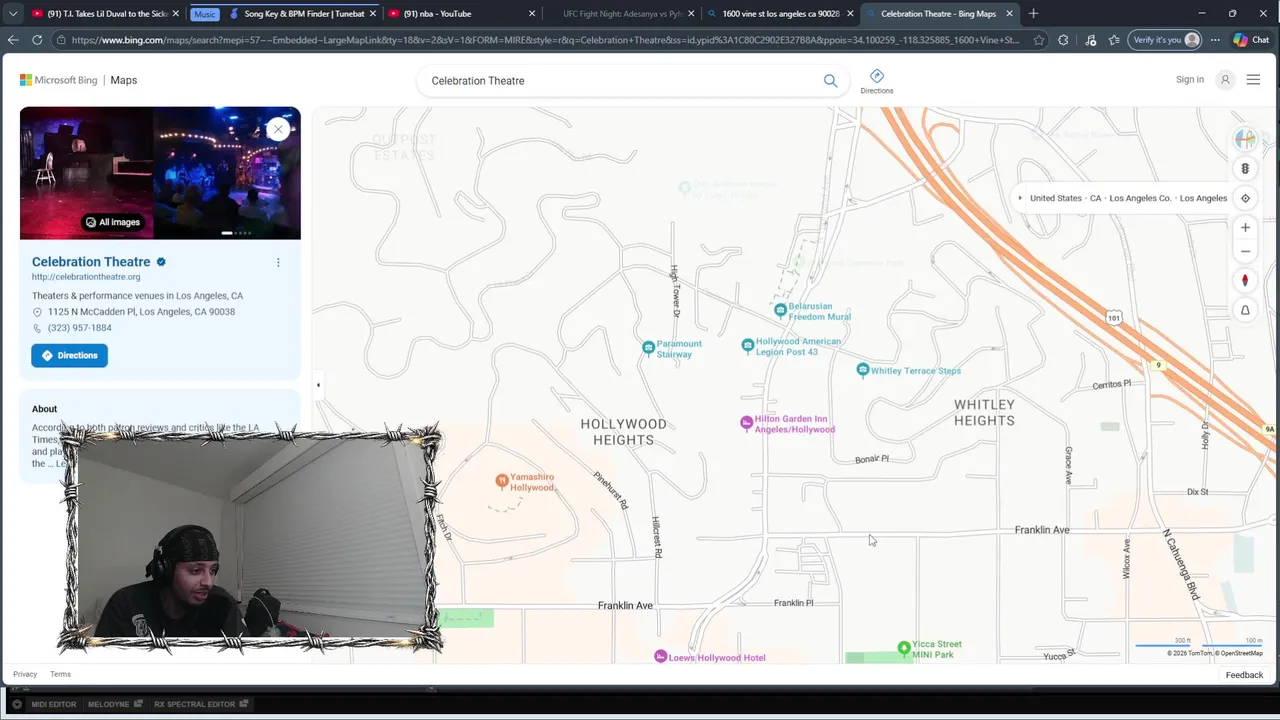Open the celebrationtheatre.org website link
1280x720 pixels.
[86, 277]
